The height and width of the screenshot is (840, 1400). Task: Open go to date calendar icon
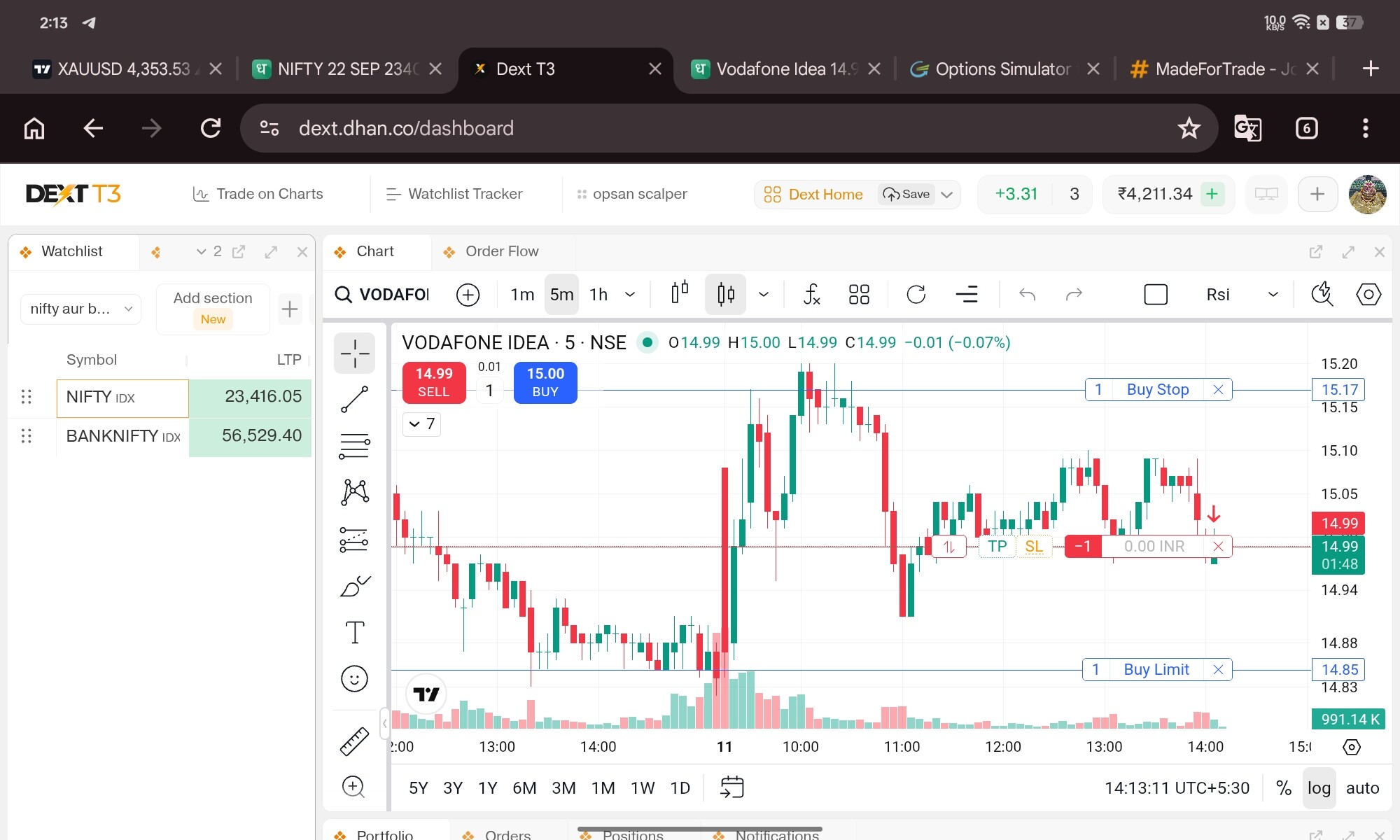[732, 787]
